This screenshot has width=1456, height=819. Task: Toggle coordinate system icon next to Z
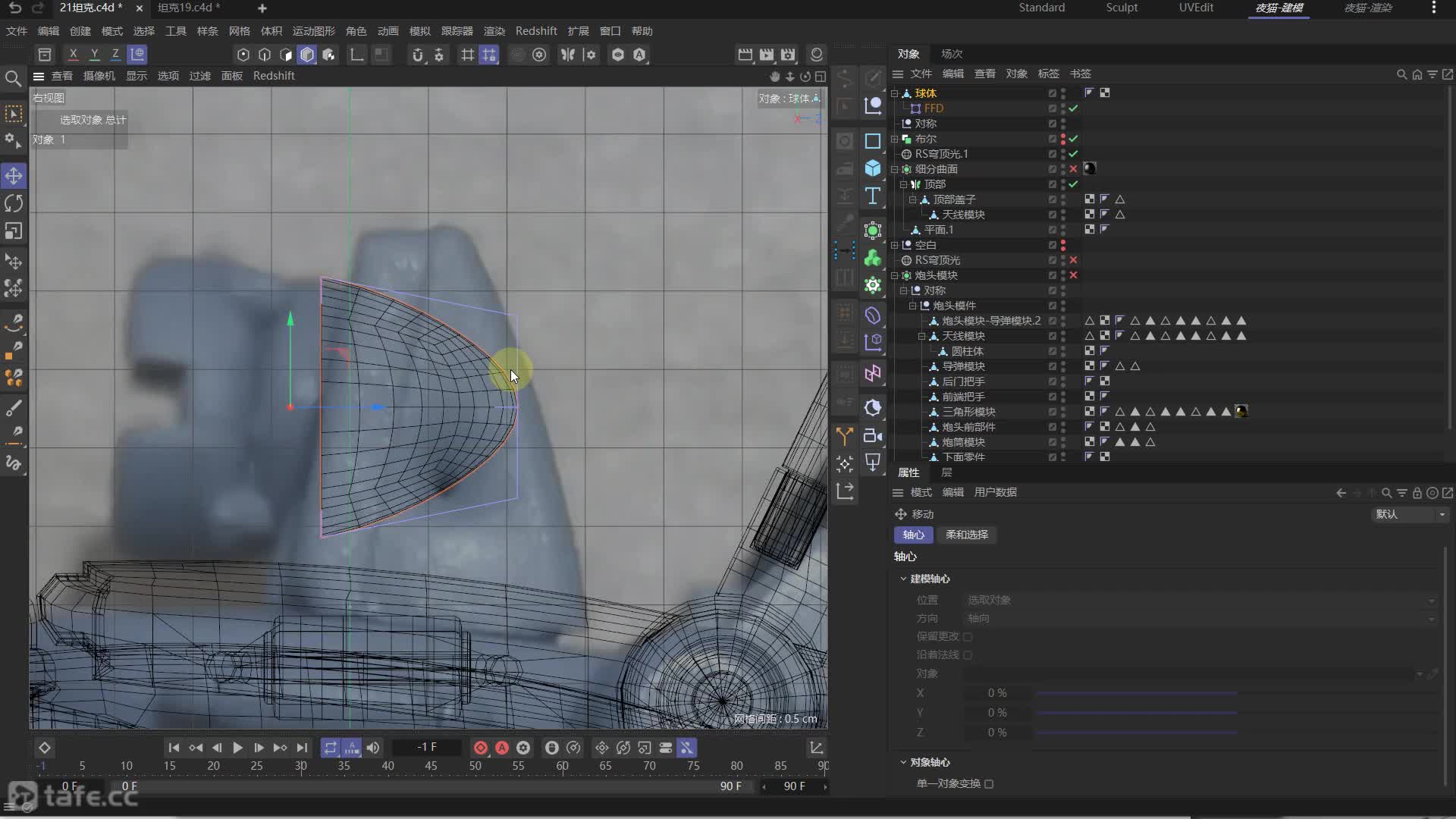(x=137, y=55)
